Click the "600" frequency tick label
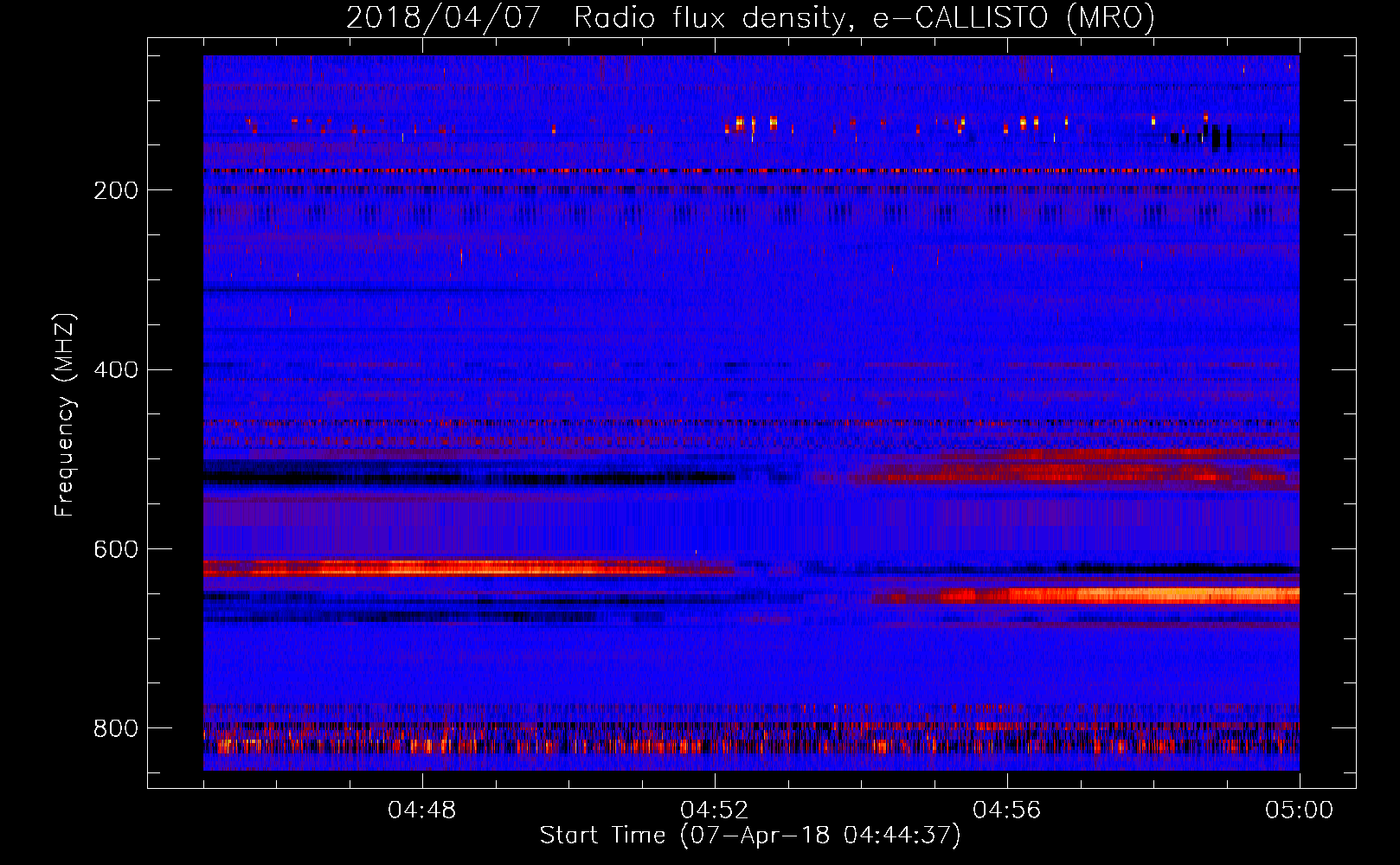This screenshot has width=1400, height=865. (115, 549)
